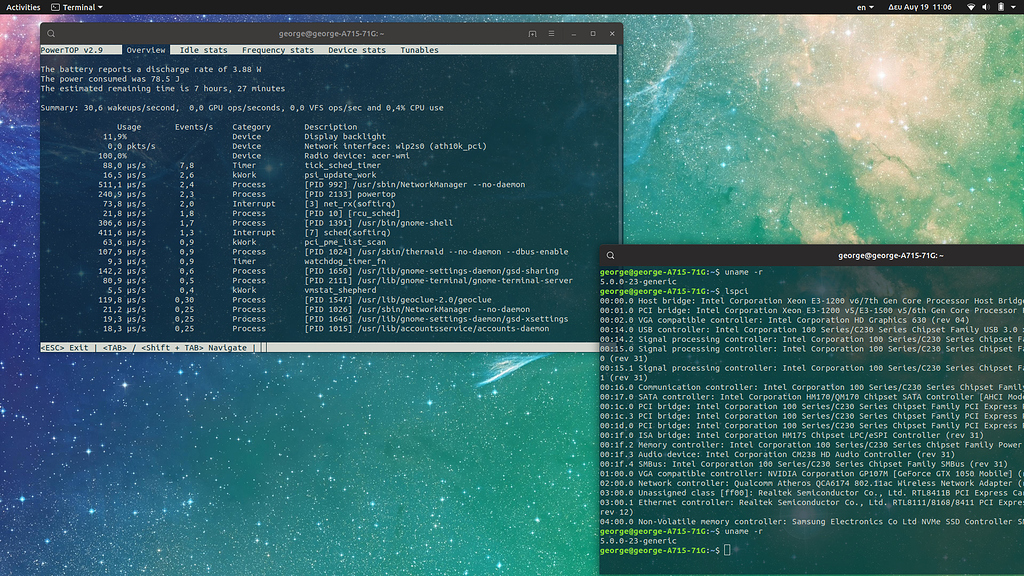Image resolution: width=1024 pixels, height=576 pixels.
Task: Click the lspci terminal title bar
Action: point(812,255)
